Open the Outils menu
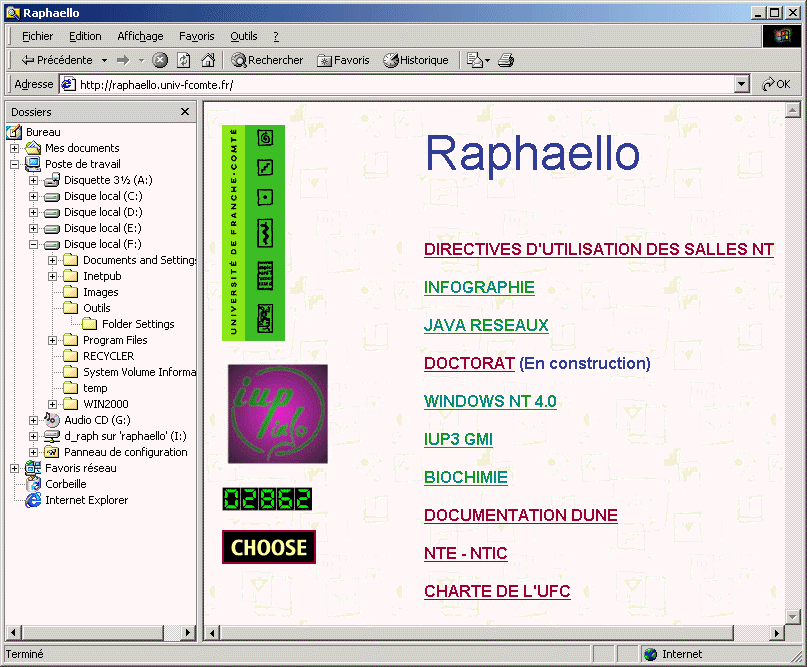Viewport: 807px width, 667px height. (243, 36)
